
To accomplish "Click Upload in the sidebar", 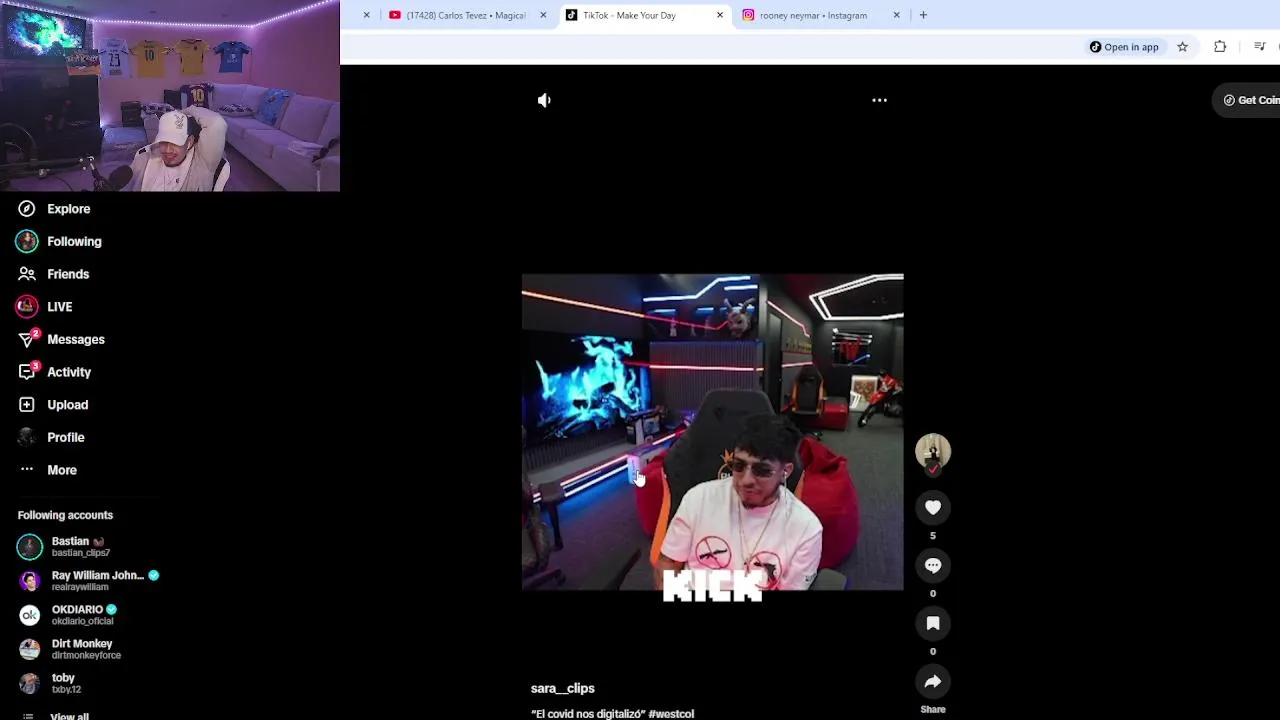I will pos(53,405).
